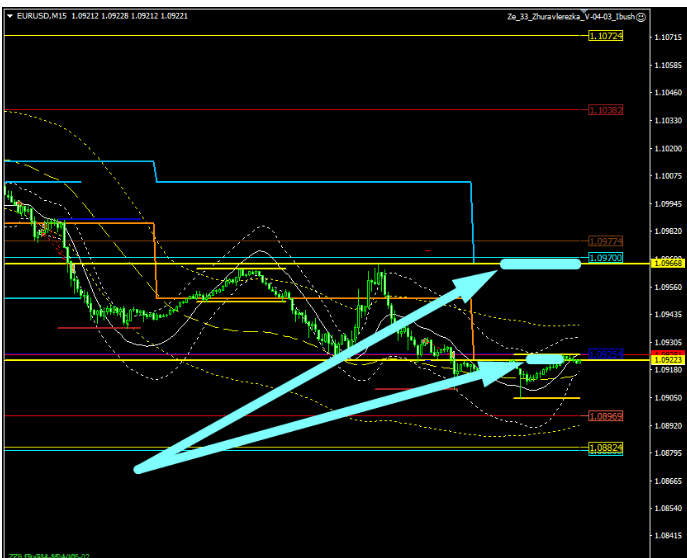
Task: Click 1.08920 on the price scale
Action: pos(668,426)
